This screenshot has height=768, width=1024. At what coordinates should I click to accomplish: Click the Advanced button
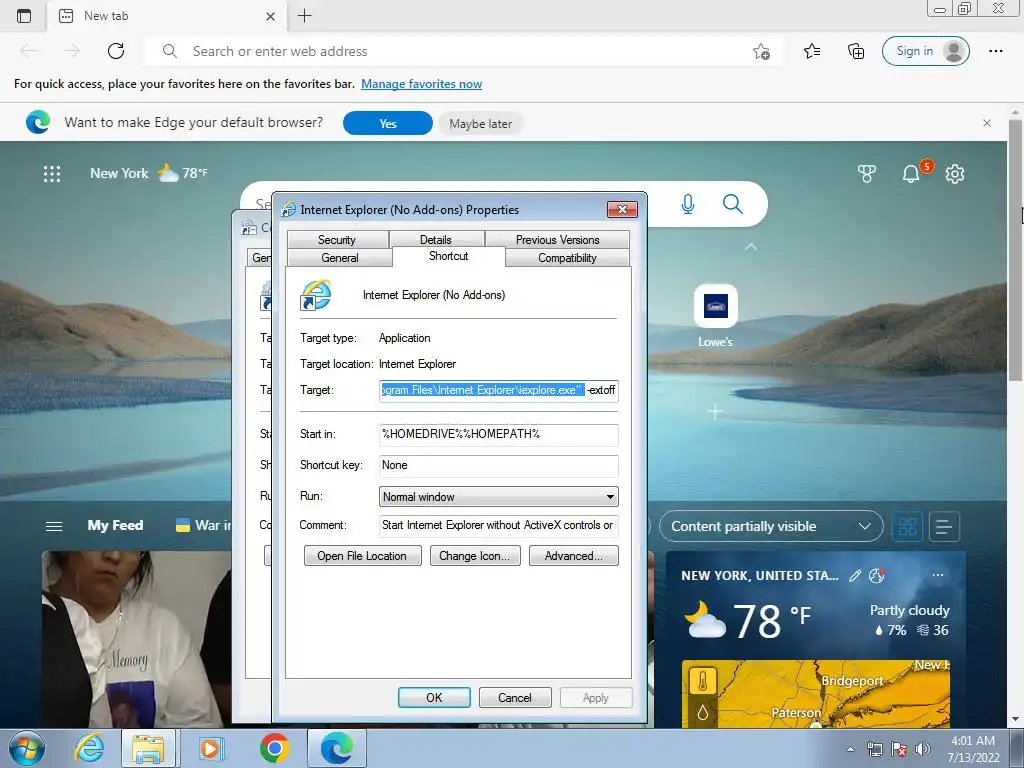573,556
